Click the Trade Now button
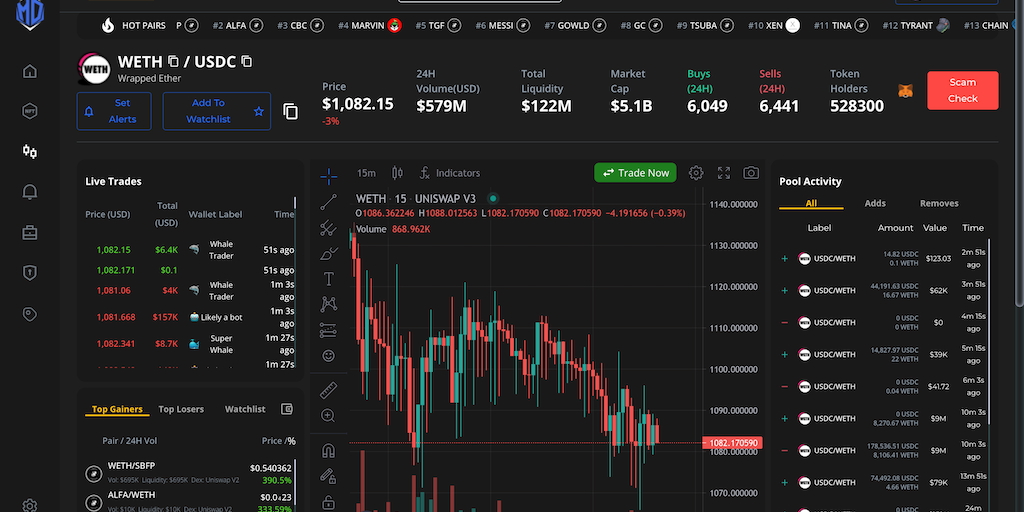This screenshot has height=512, width=1024. [635, 173]
